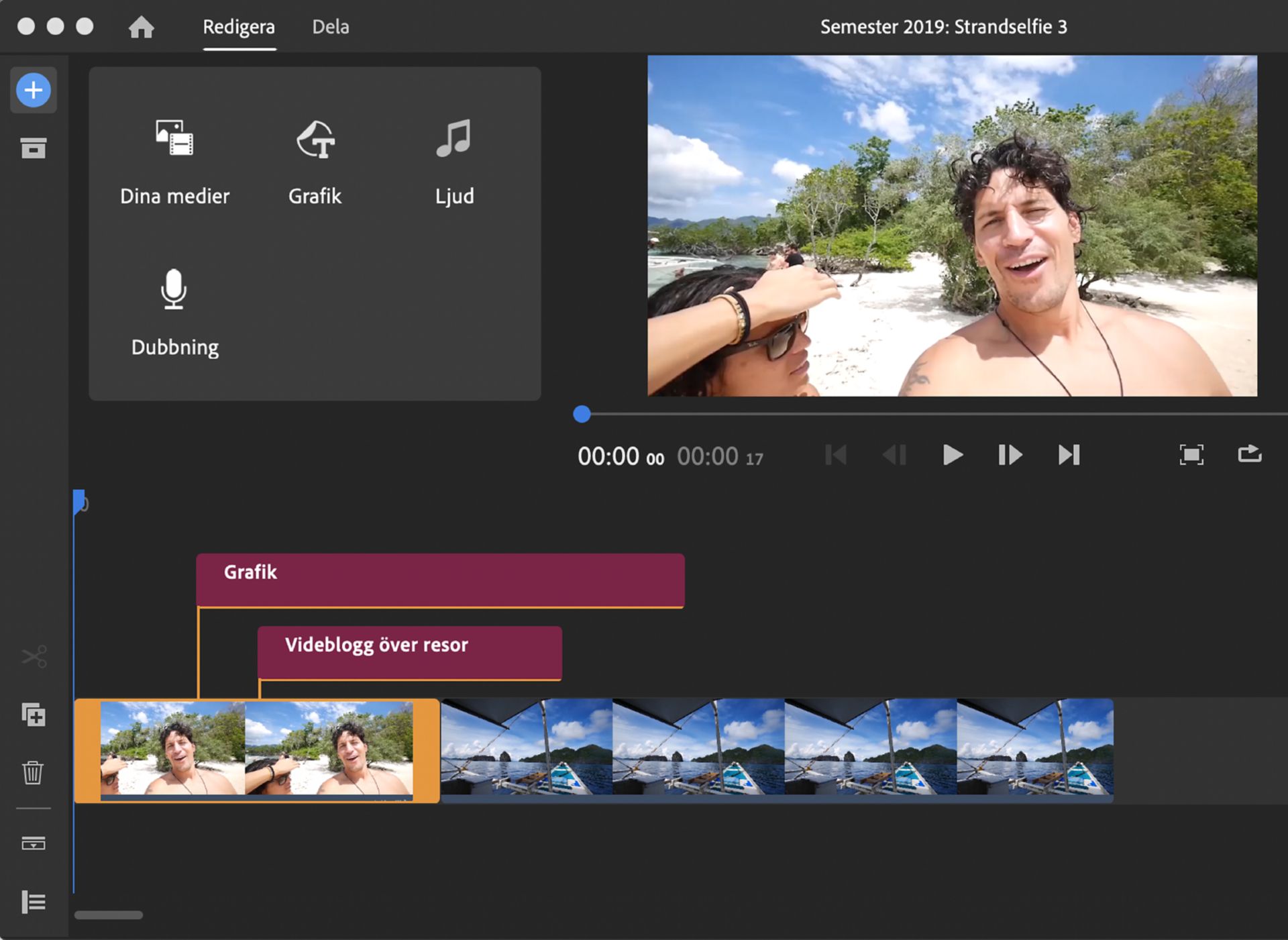Expand the track layout list icon
This screenshot has height=940, width=1288.
click(33, 902)
